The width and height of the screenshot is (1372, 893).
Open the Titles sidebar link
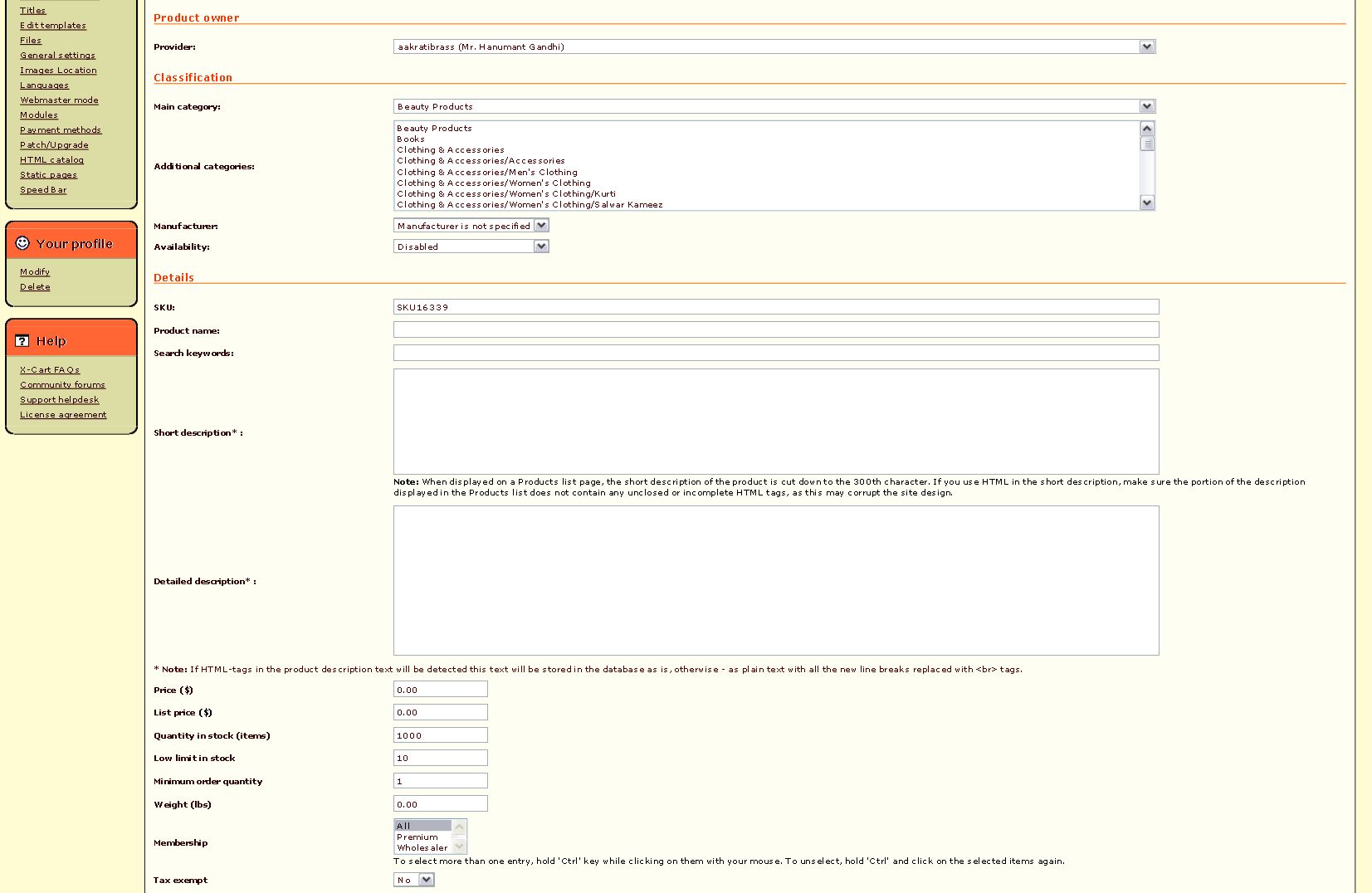pos(33,11)
